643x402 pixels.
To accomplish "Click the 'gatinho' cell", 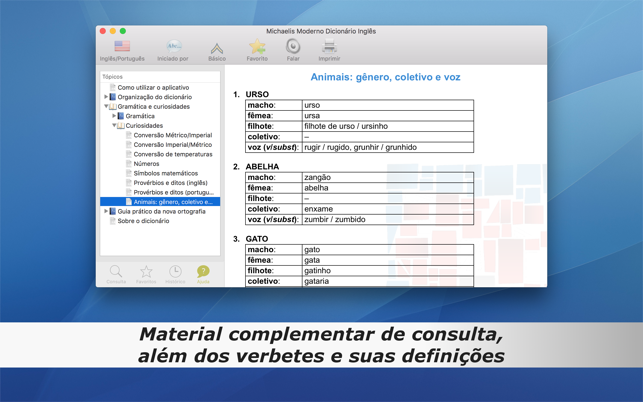I will click(388, 271).
